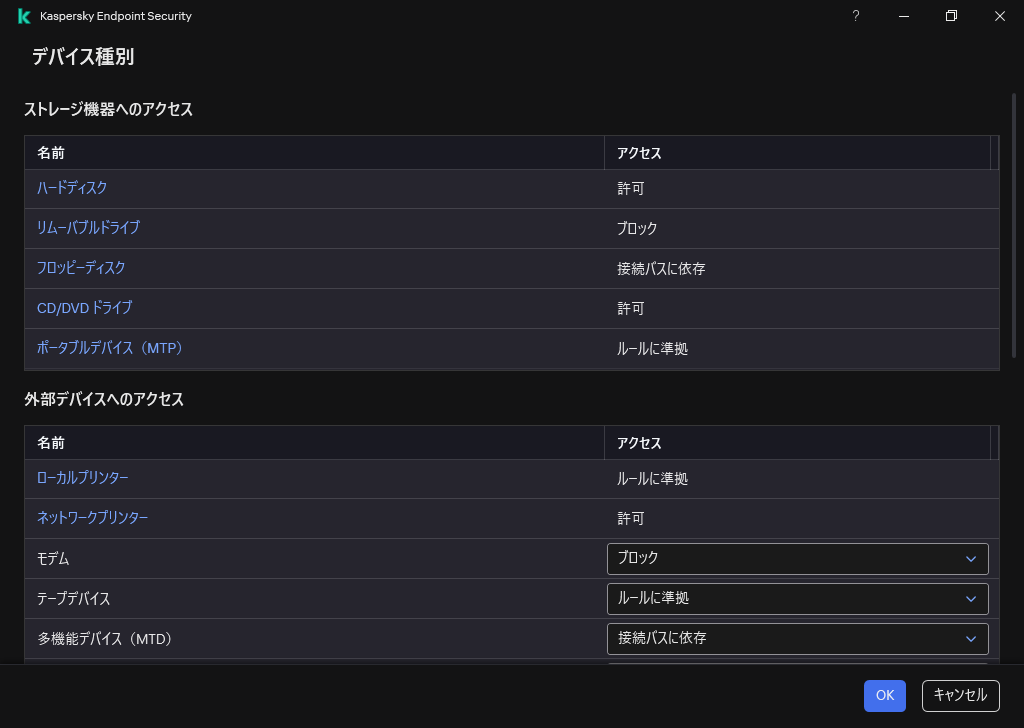Select the ブロック combo box for モデム
1024x728 pixels.
click(x=798, y=559)
